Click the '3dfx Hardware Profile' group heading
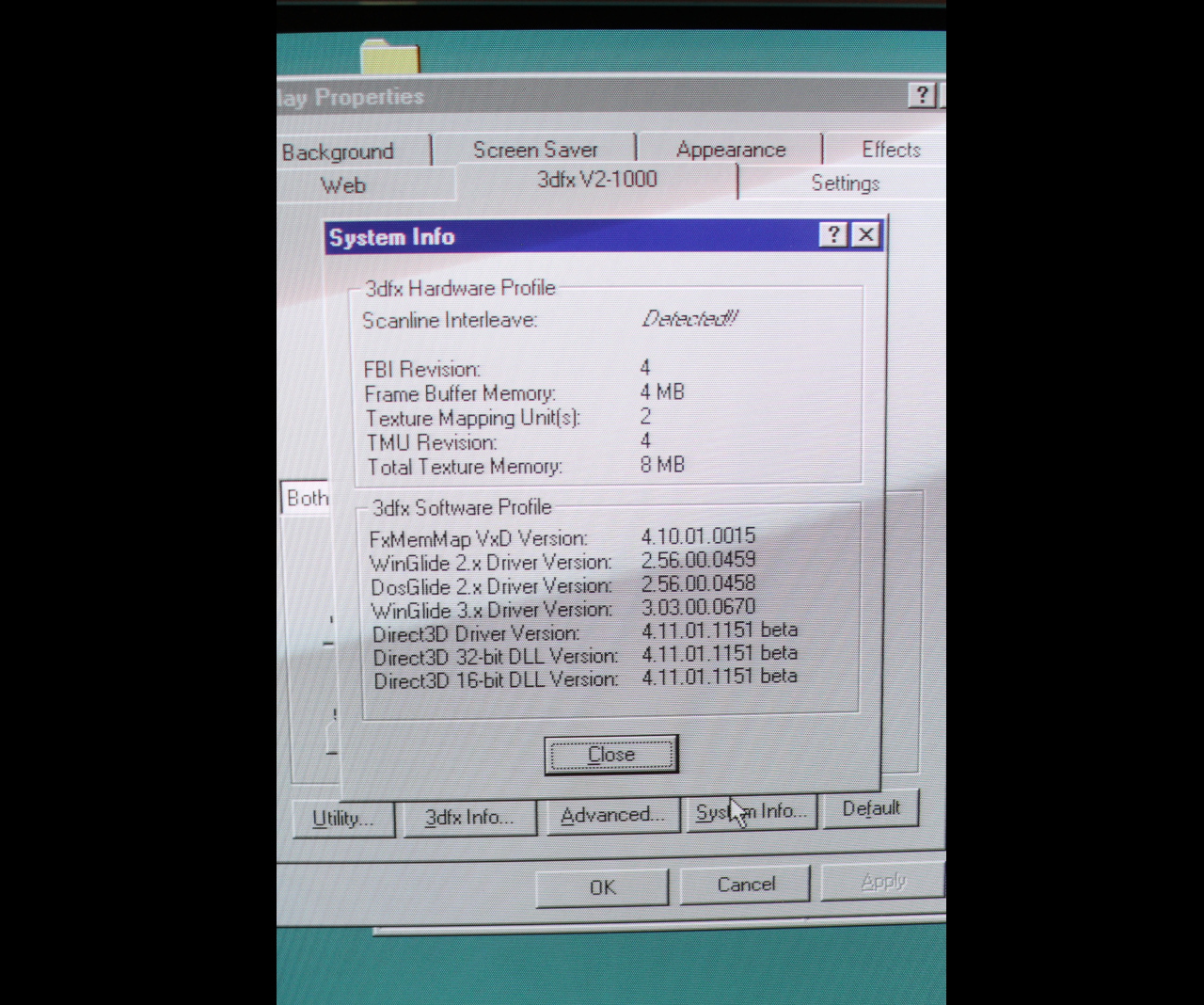The width and height of the screenshot is (1204, 1005). [460, 288]
